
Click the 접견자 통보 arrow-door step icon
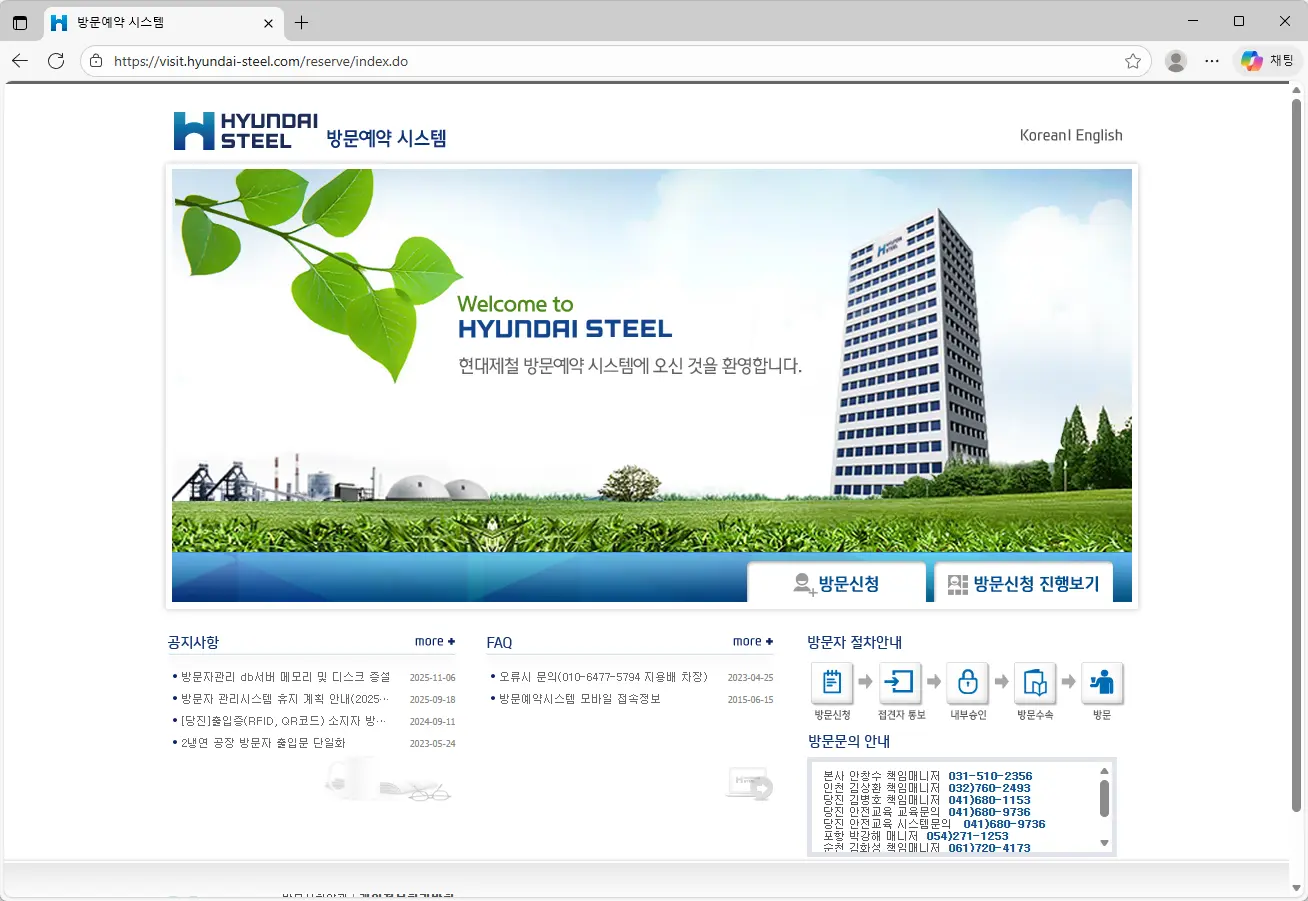(x=900, y=682)
